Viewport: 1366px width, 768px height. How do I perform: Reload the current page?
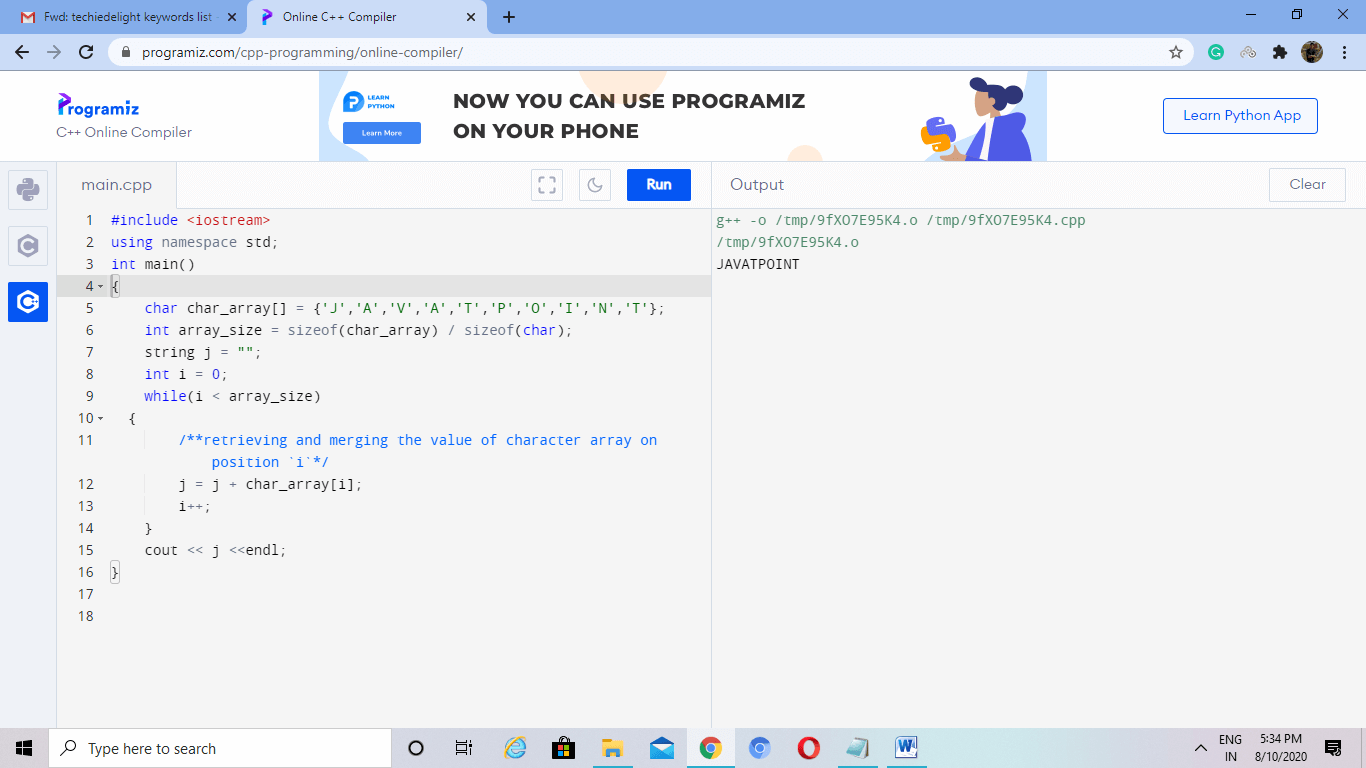[84, 52]
